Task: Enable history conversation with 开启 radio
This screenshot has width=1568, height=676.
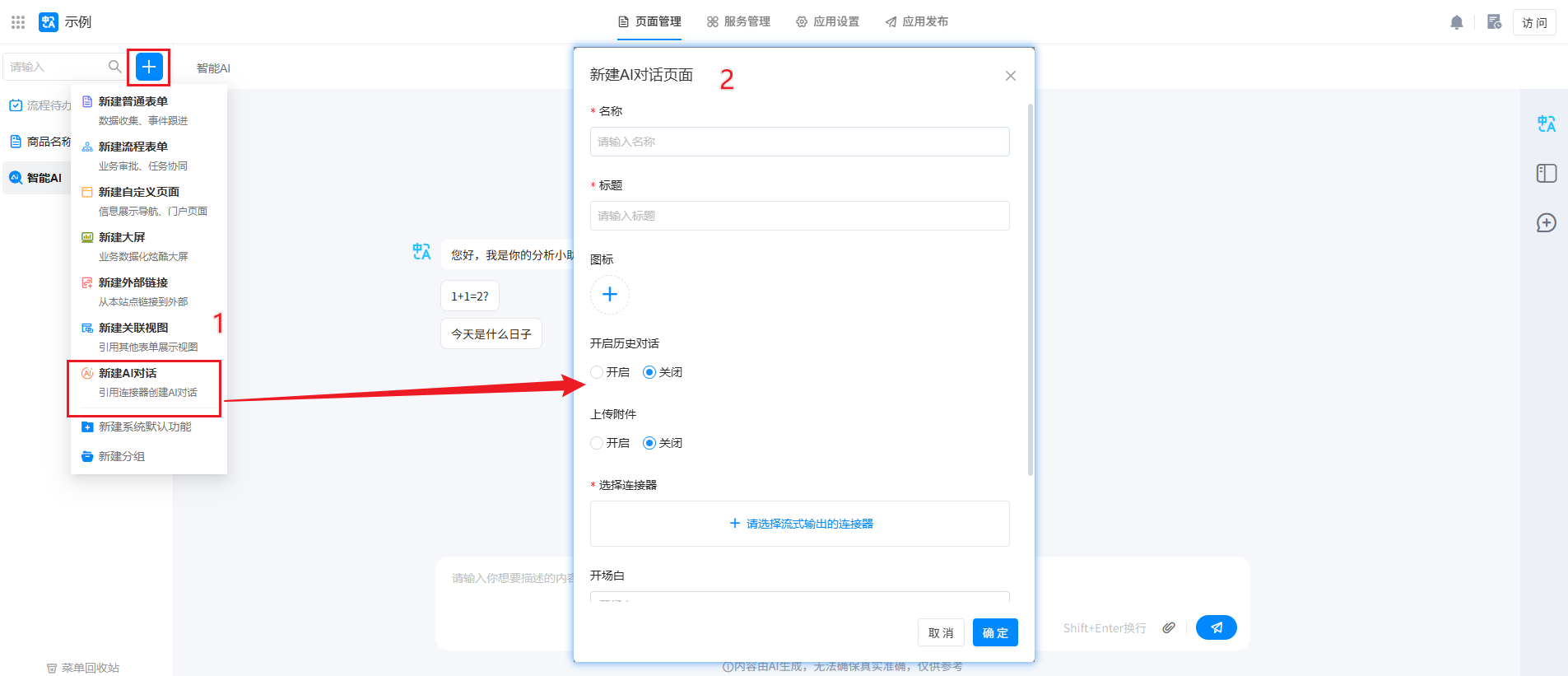Action: pyautogui.click(x=598, y=372)
